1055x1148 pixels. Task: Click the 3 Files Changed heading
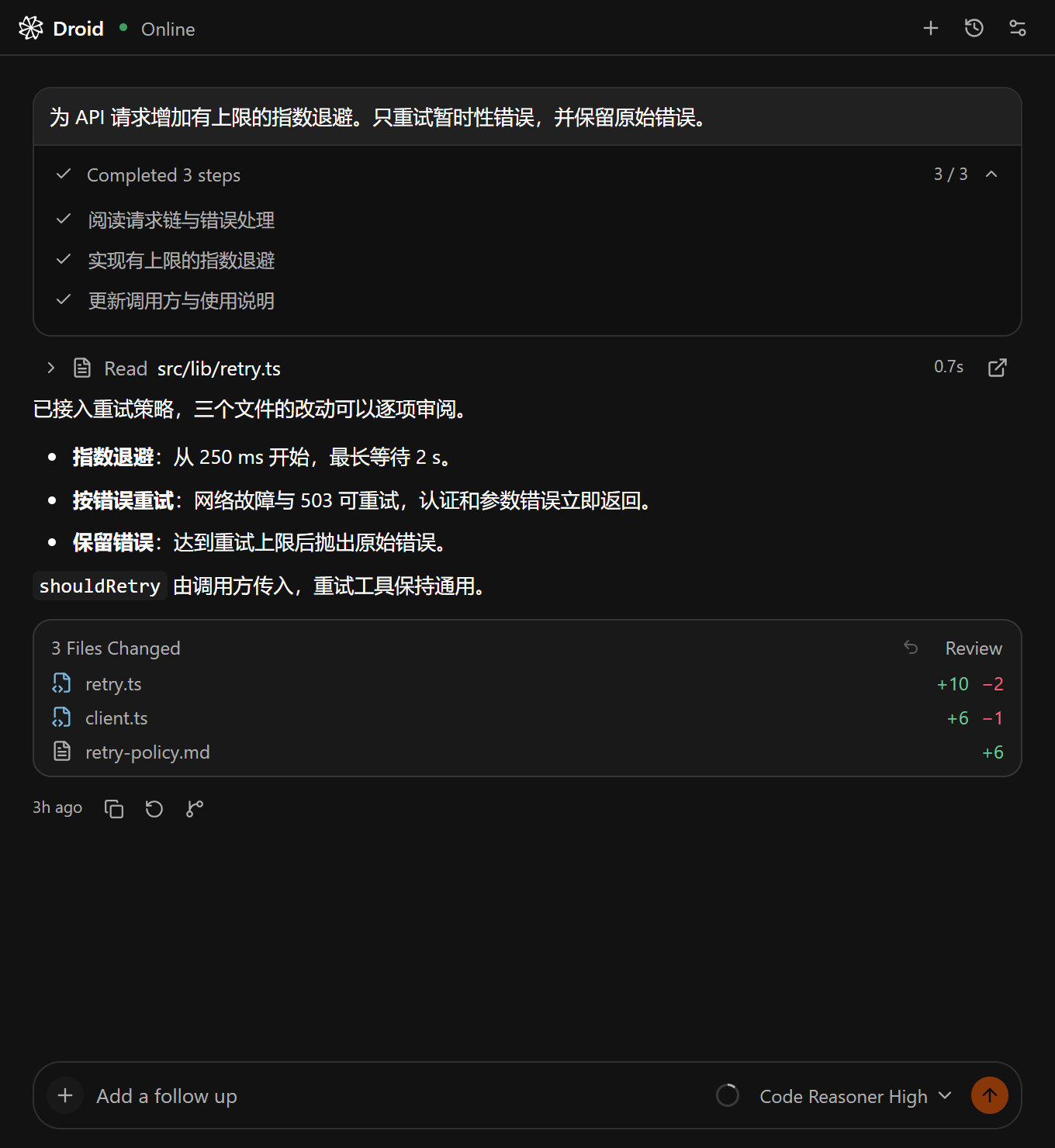116,648
